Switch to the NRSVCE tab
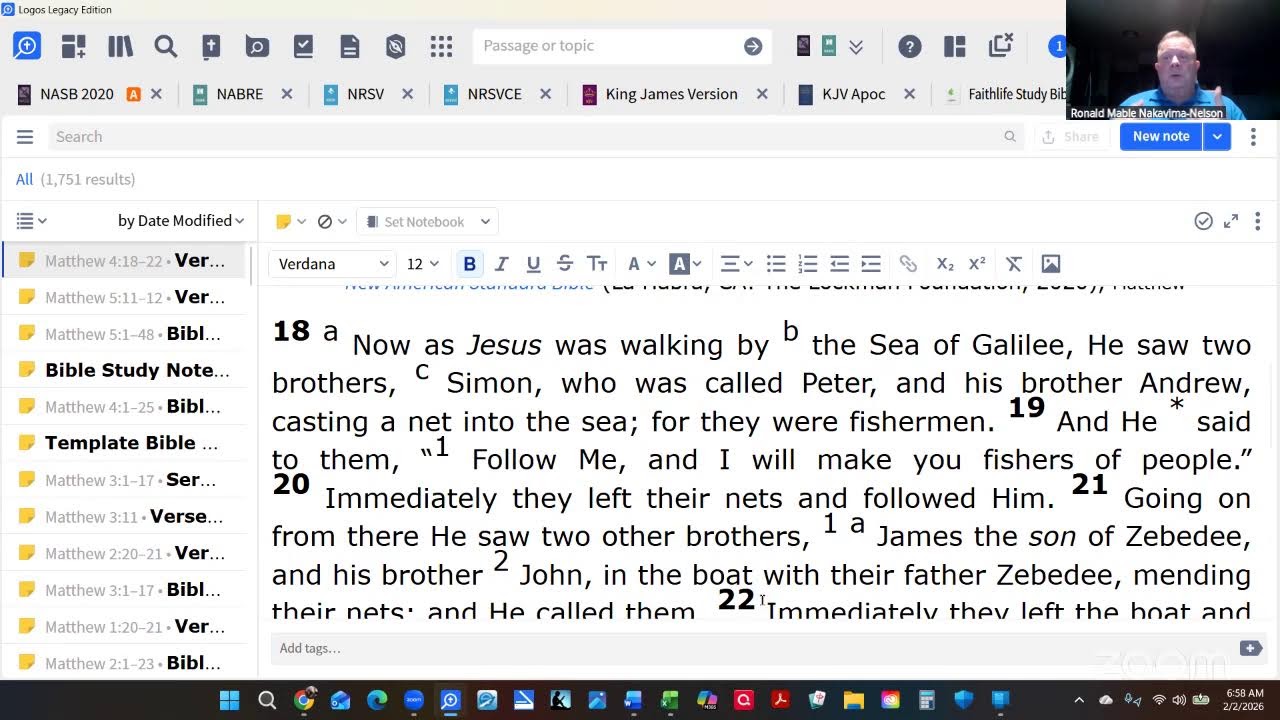 point(494,94)
